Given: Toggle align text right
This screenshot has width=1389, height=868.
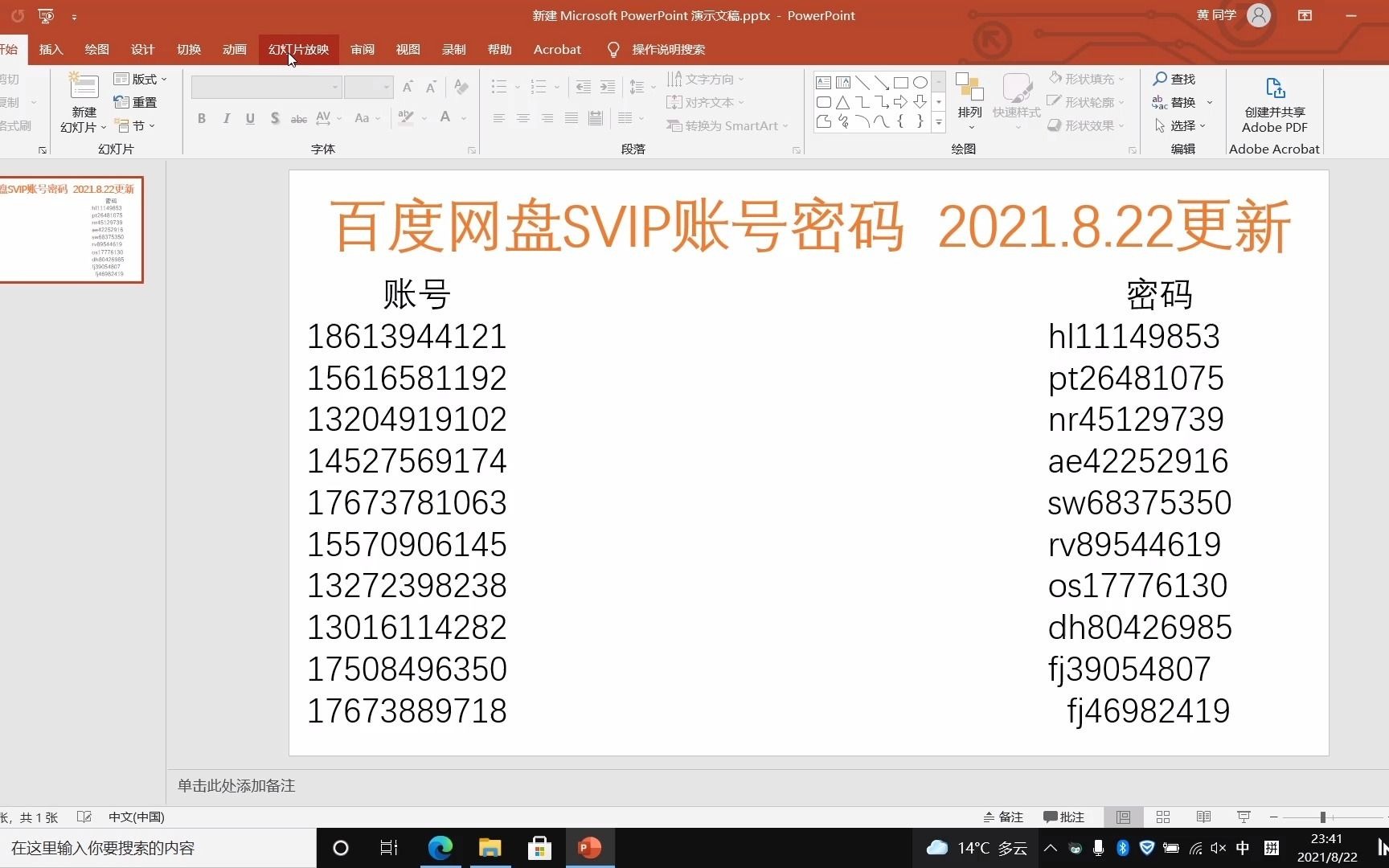Looking at the screenshot, I should click(x=547, y=118).
